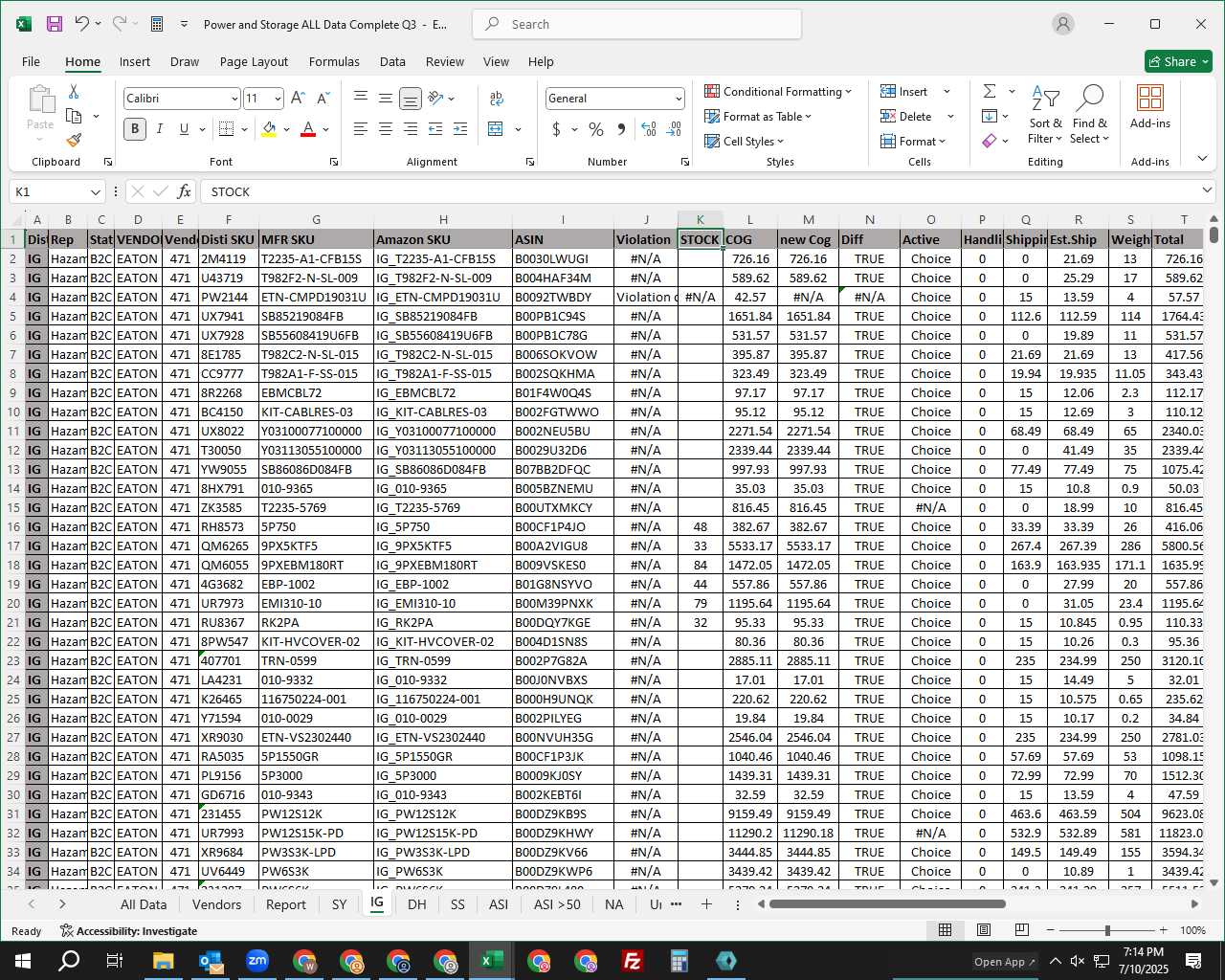Apply Percent Style number format
Viewport: 1225px width, 980px height.
tap(596, 129)
